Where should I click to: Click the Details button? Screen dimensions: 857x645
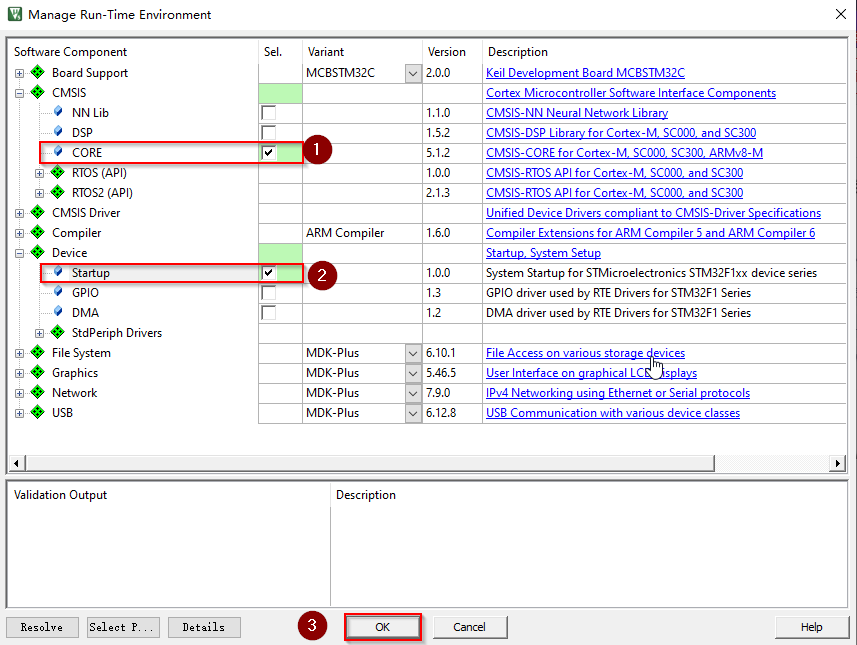pyautogui.click(x=204, y=627)
